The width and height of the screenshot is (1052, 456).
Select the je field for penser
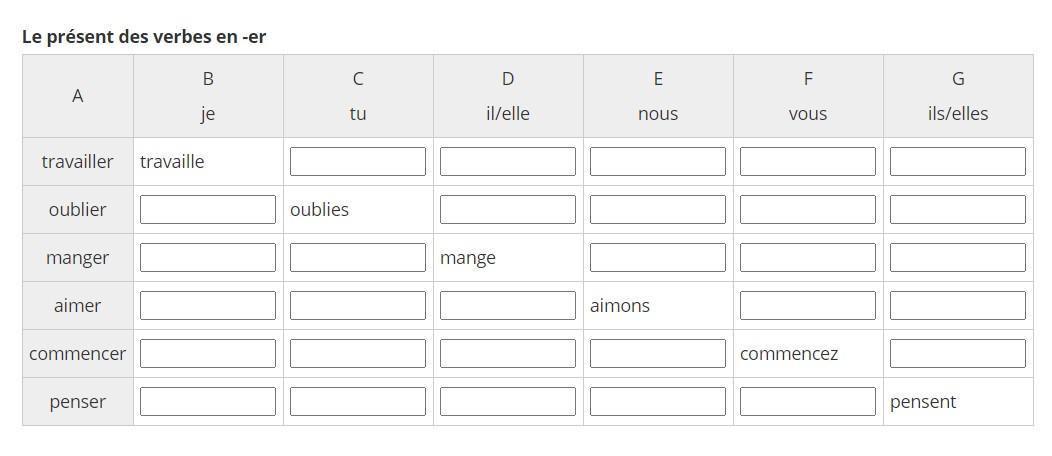pos(208,402)
